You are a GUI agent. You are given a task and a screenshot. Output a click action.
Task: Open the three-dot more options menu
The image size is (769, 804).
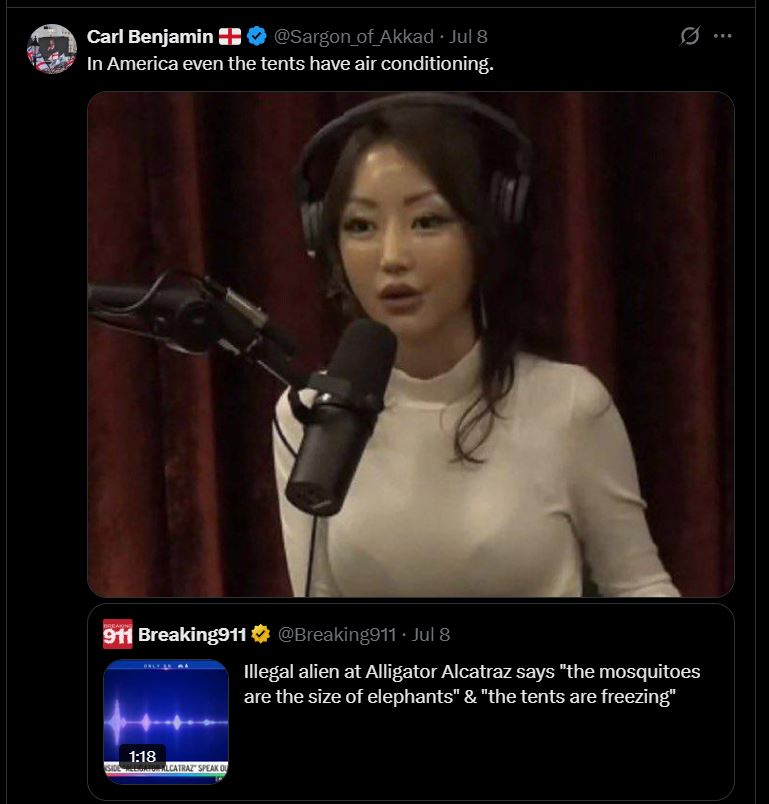(x=722, y=36)
